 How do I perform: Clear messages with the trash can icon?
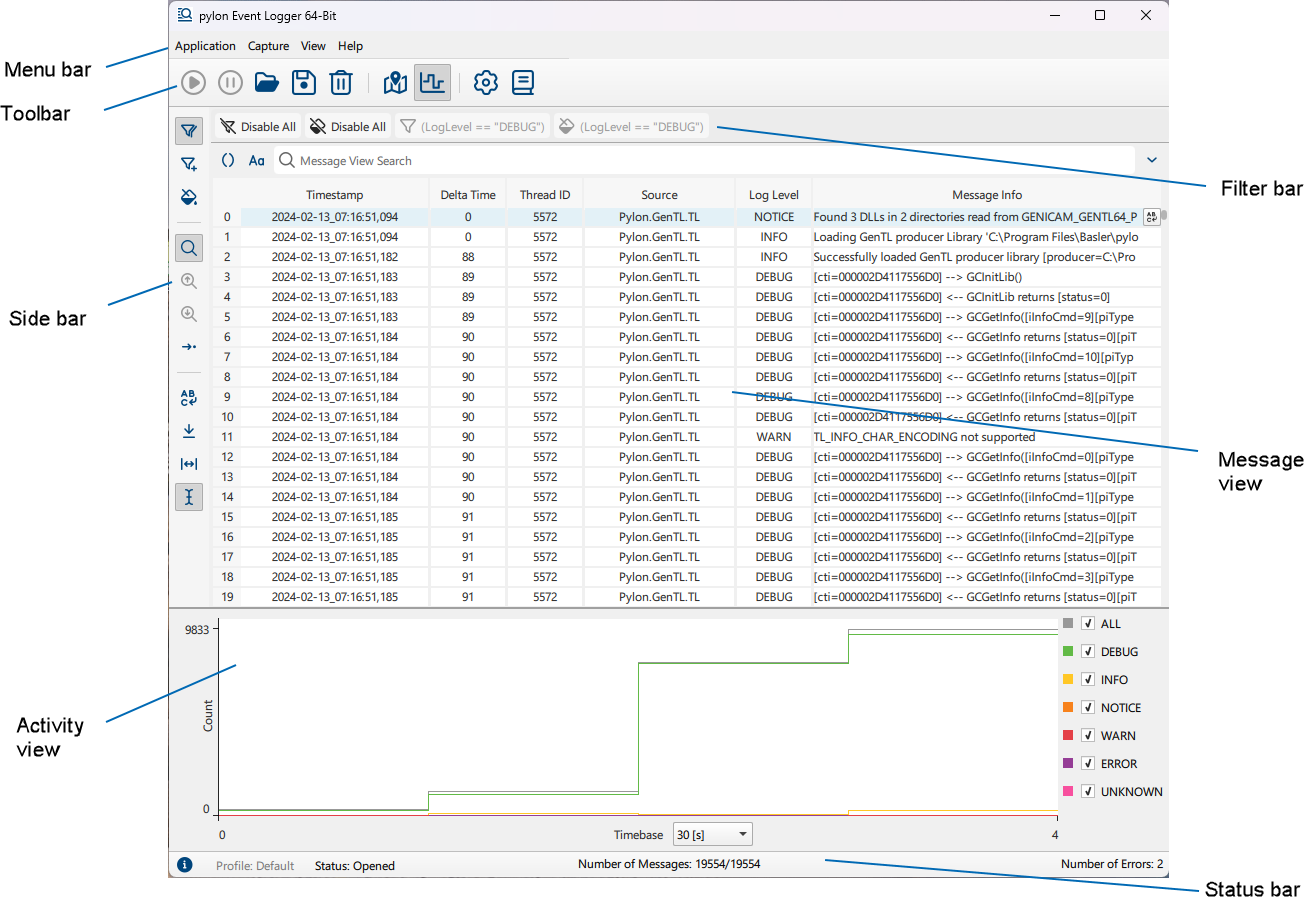[341, 83]
